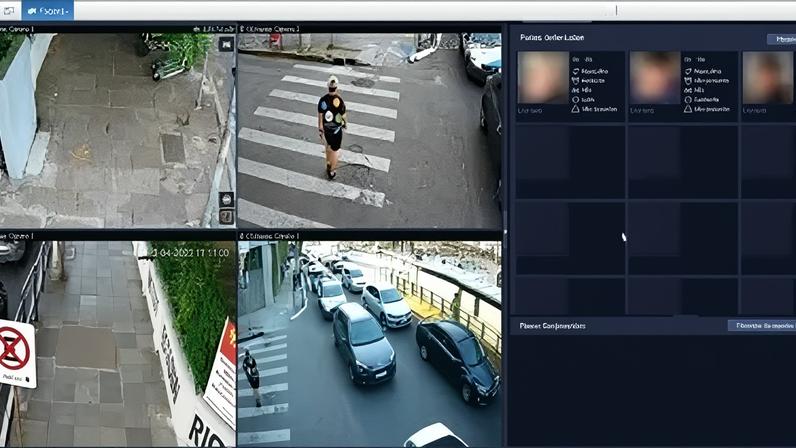Select the top-left sidewalk camera feed
Screen dimensions: 796x448
[x=118, y=131]
